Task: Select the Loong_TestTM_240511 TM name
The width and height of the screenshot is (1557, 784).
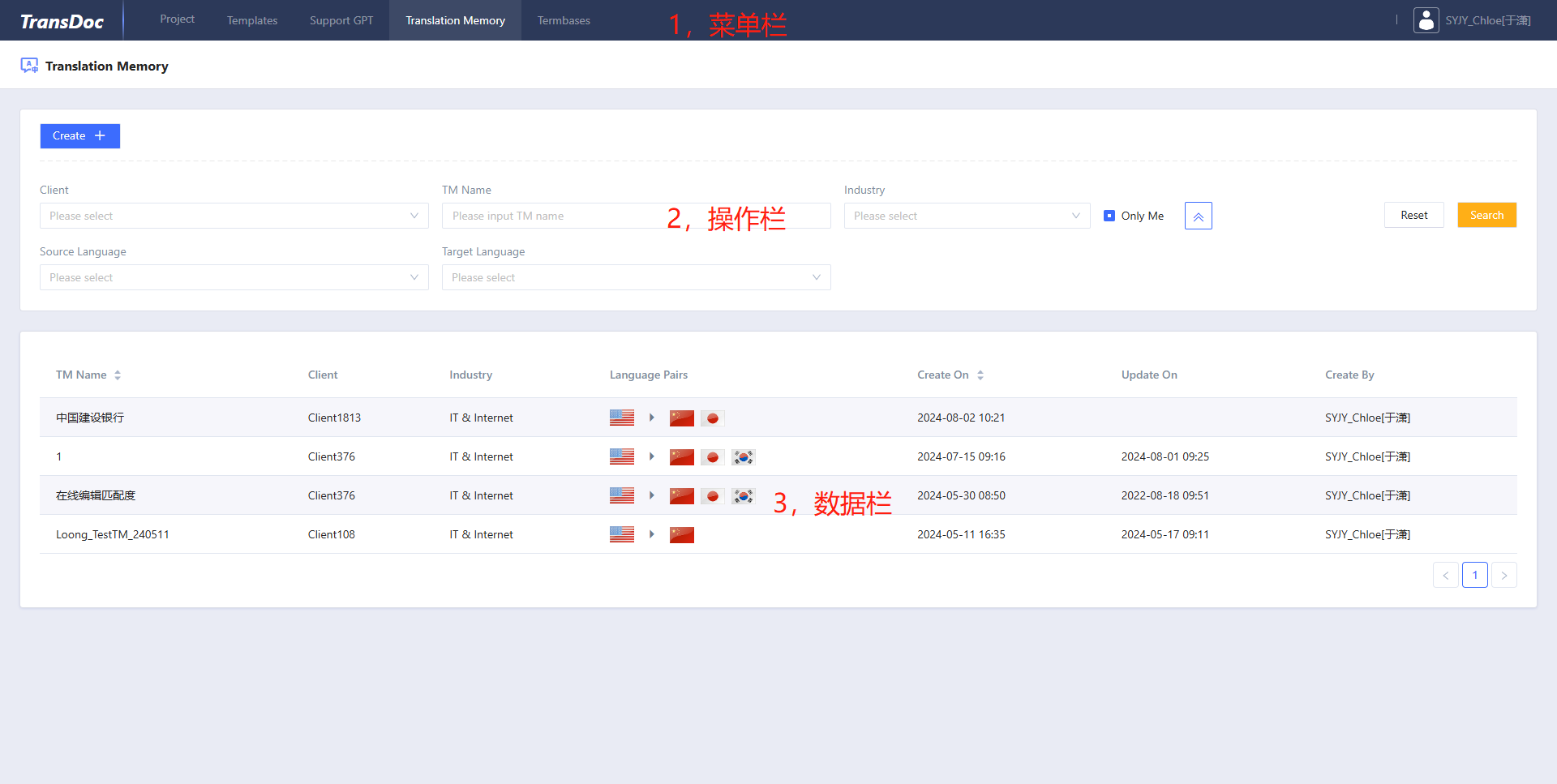Action: [x=113, y=534]
